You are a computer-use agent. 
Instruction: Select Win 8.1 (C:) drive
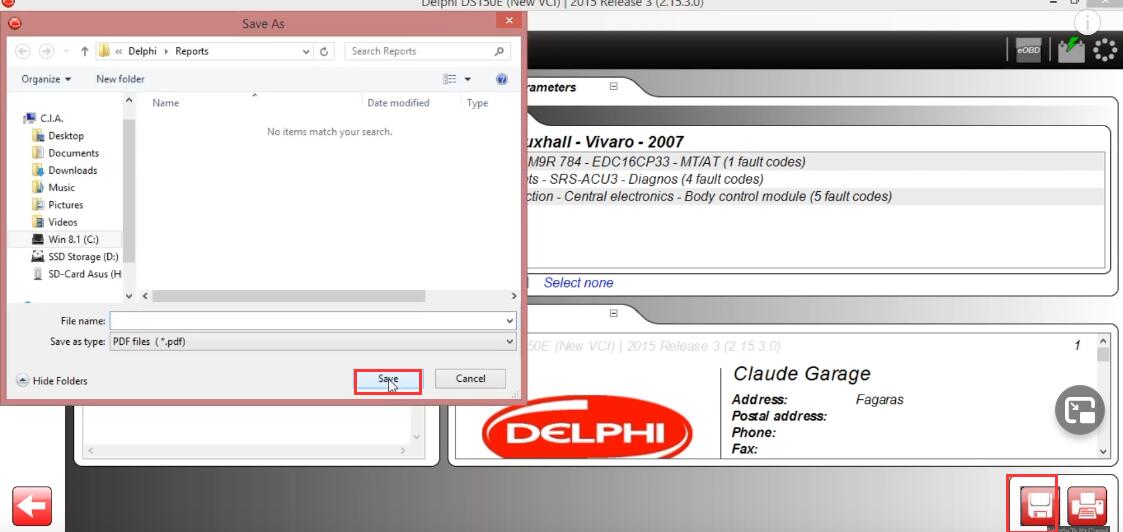point(65,239)
